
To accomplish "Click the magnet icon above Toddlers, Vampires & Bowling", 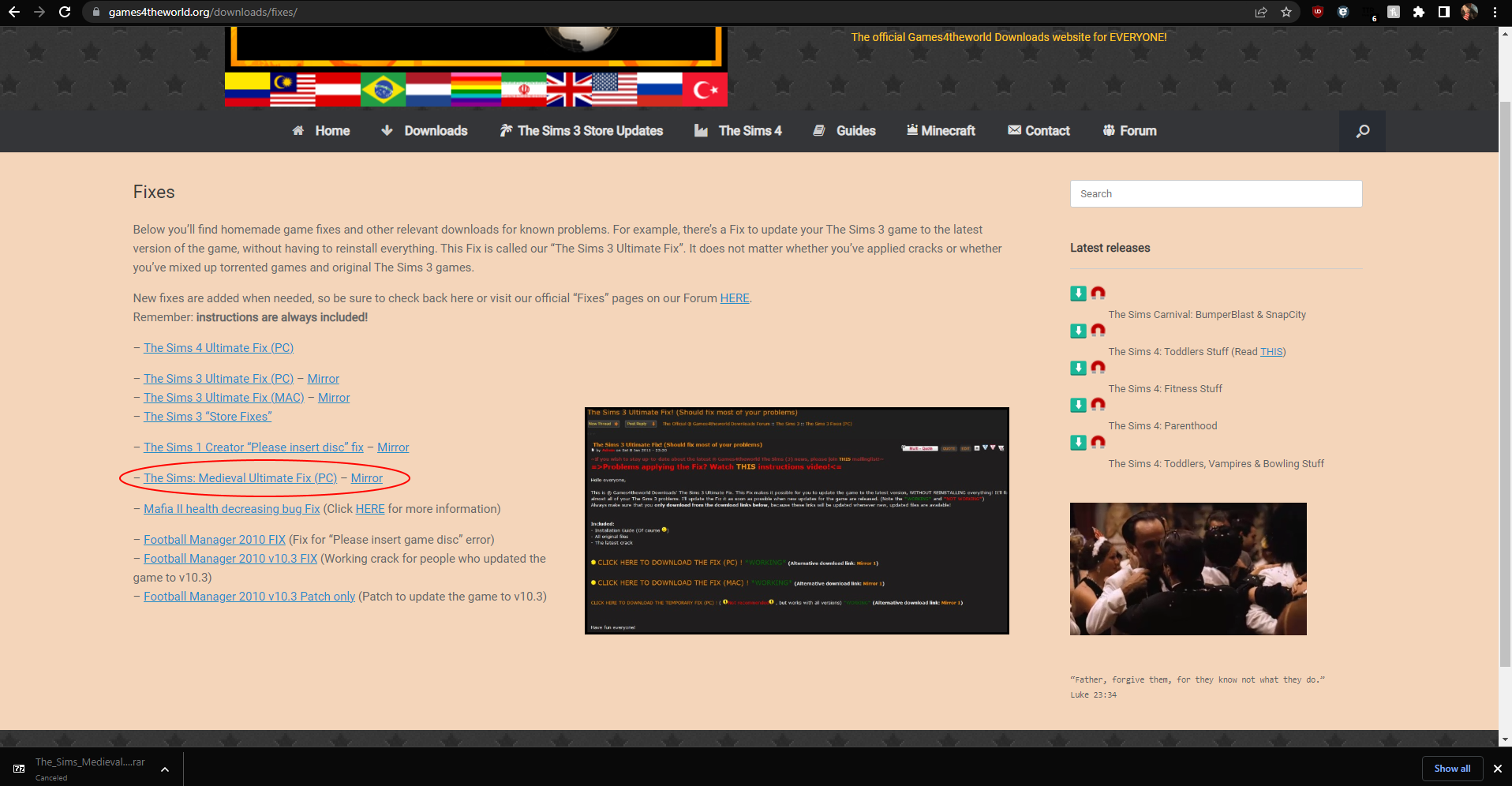I will click(x=1098, y=443).
